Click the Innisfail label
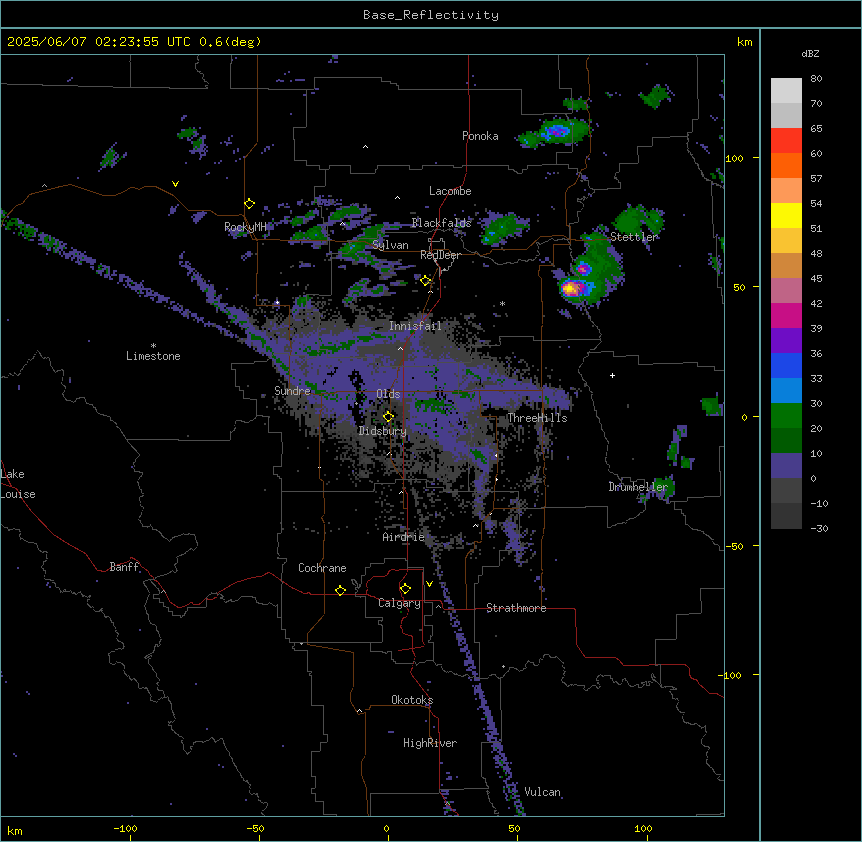Screen dimensions: 862x842 [x=415, y=326]
